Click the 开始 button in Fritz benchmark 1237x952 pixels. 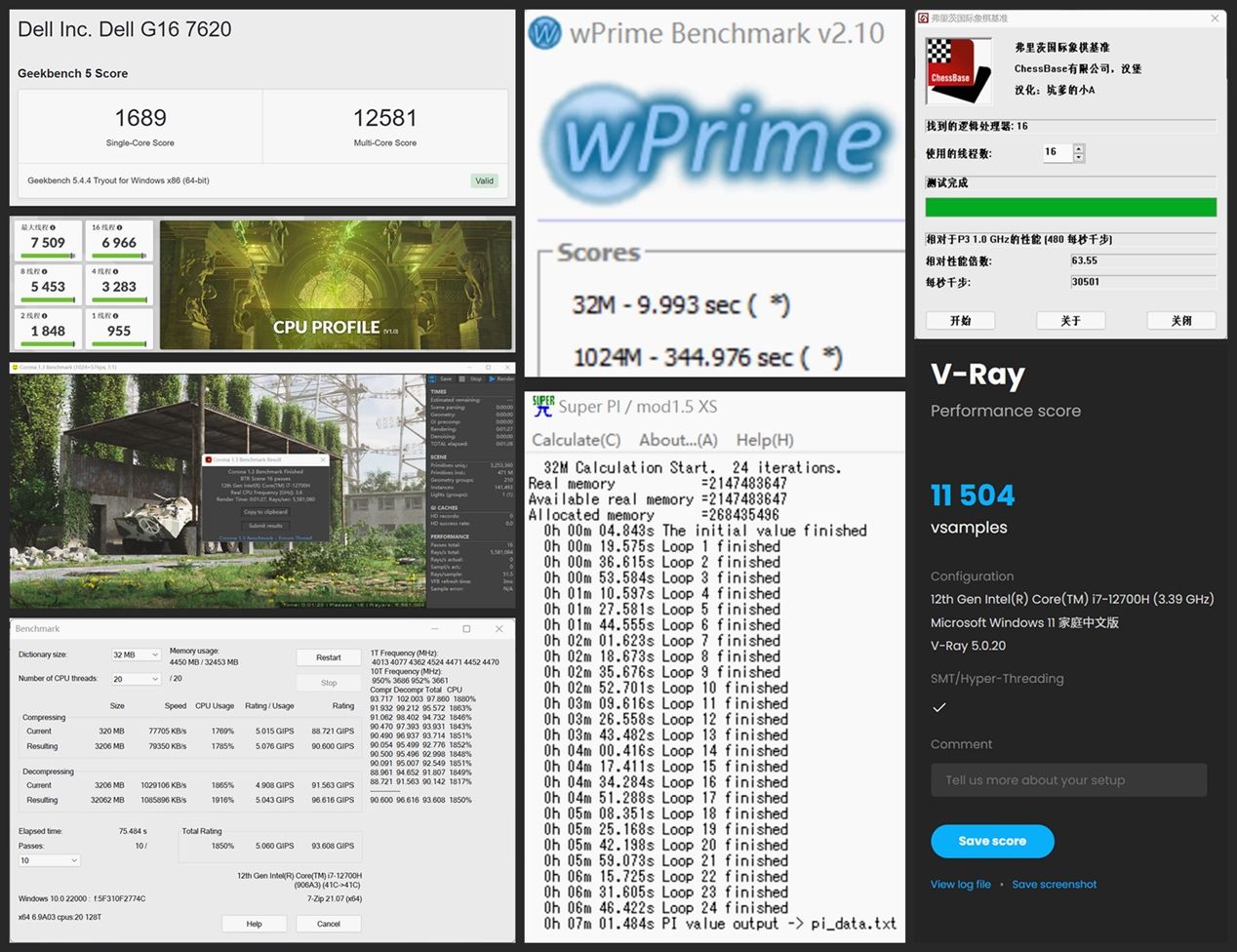(x=961, y=320)
